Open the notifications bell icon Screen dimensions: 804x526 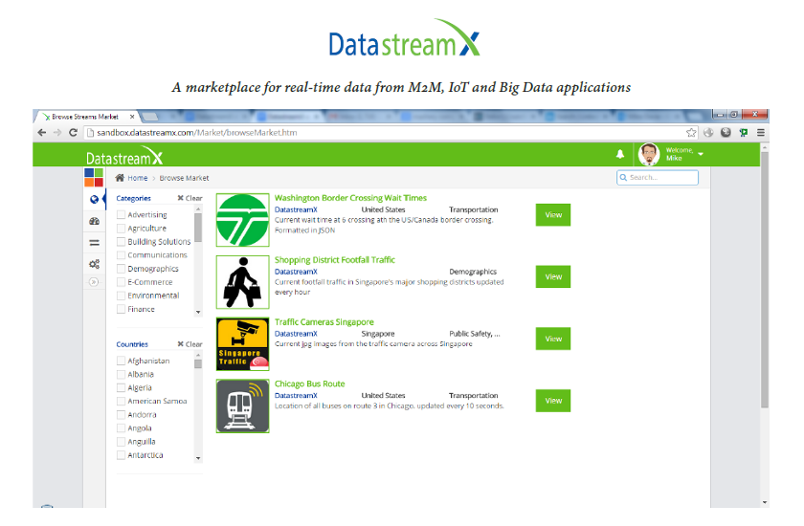(x=620, y=154)
